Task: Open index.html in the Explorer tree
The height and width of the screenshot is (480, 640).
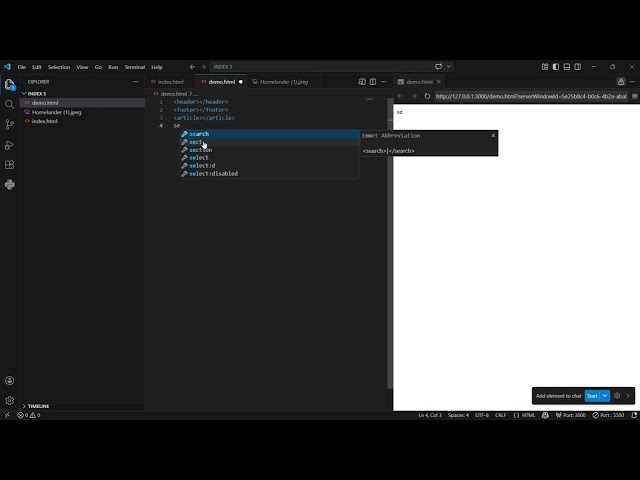Action: [x=82, y=121]
